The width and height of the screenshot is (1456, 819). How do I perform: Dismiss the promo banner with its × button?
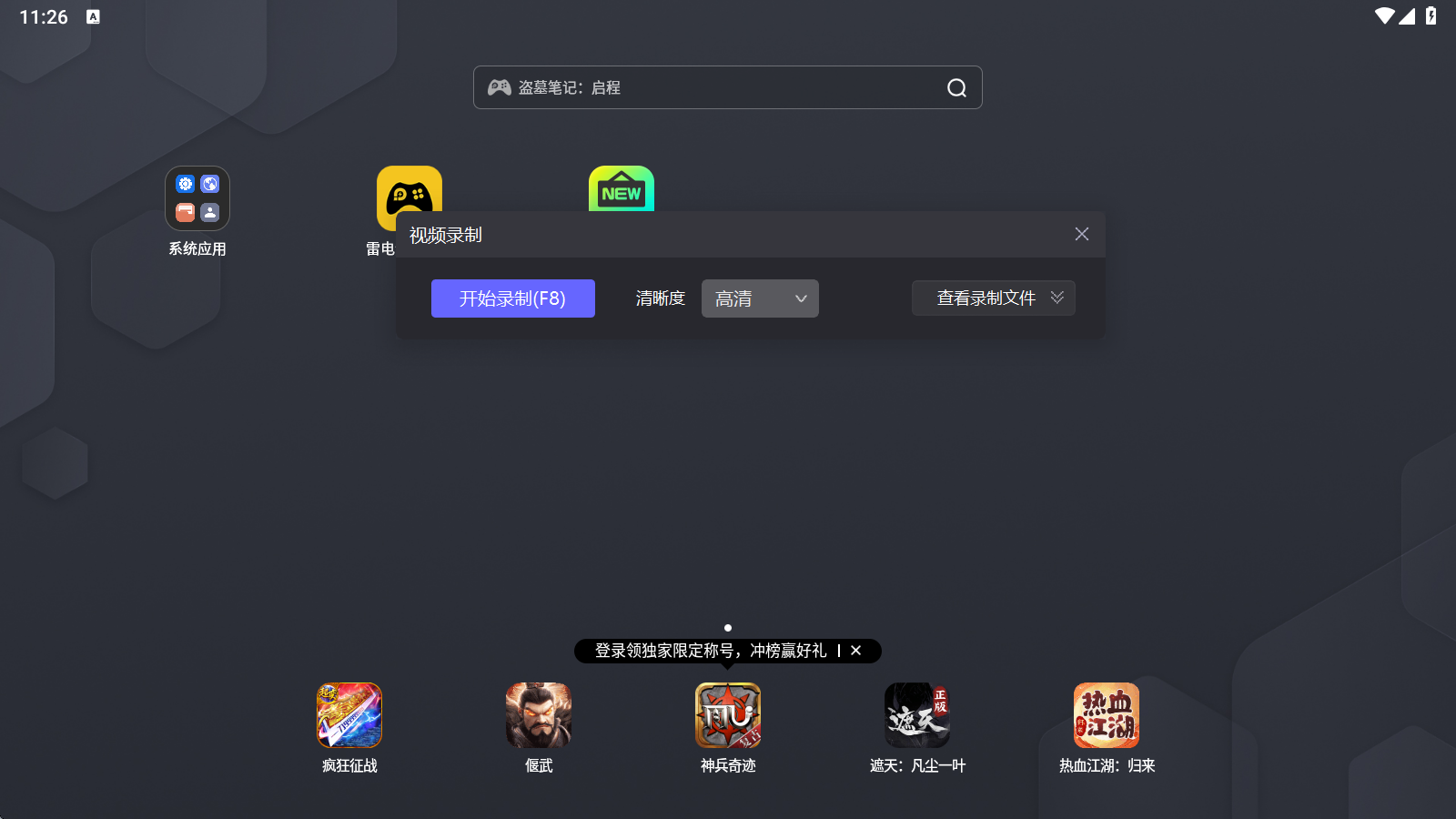855,651
